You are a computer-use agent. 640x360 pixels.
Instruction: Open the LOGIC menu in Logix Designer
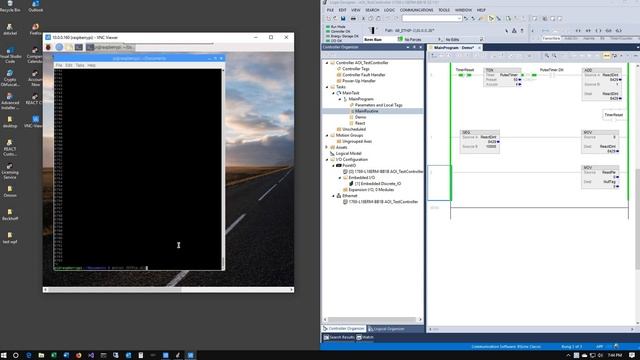tap(389, 10)
